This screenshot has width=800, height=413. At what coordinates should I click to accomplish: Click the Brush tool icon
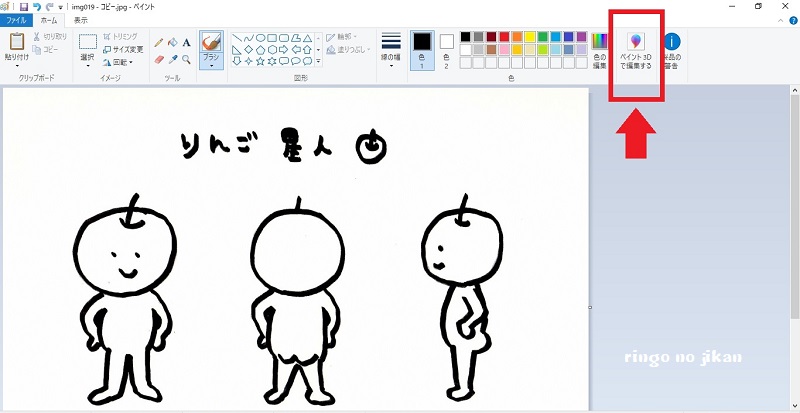click(211, 41)
